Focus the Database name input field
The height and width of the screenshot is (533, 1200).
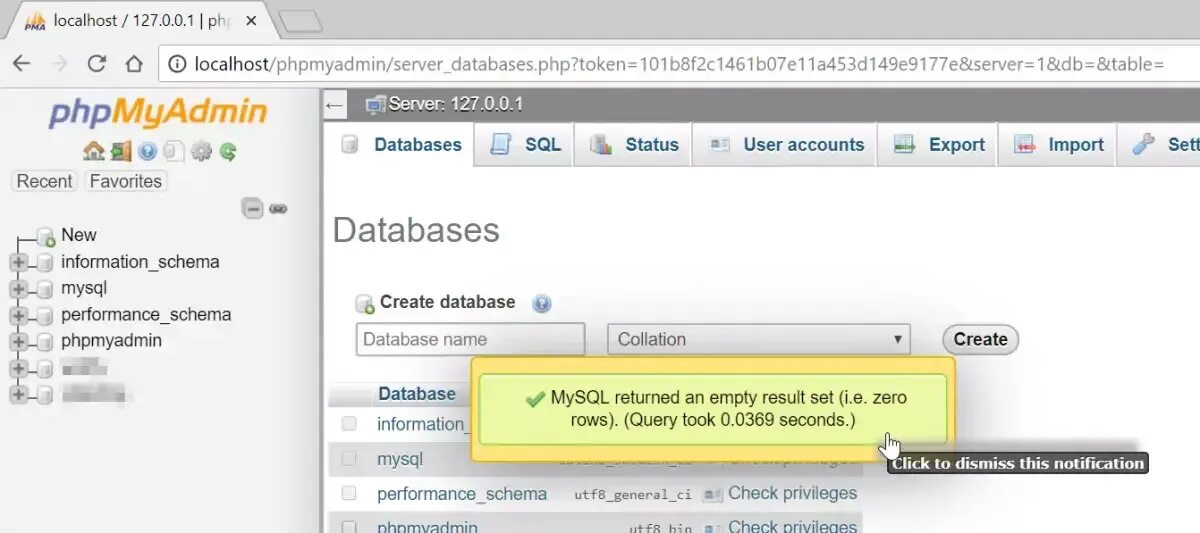pos(470,339)
